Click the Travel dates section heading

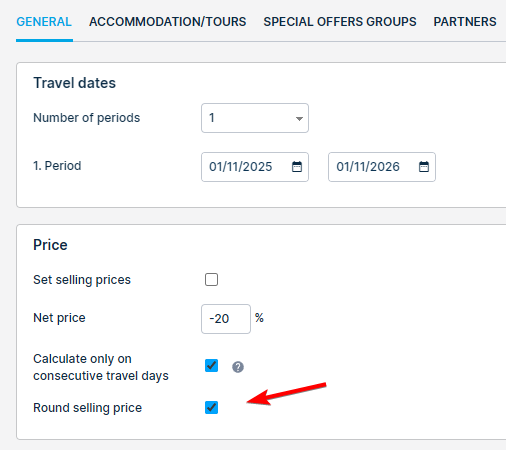tap(75, 83)
